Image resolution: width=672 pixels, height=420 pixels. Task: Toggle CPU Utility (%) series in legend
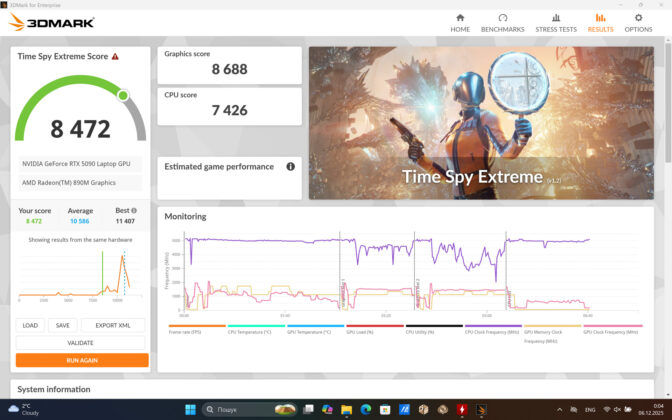pos(420,332)
